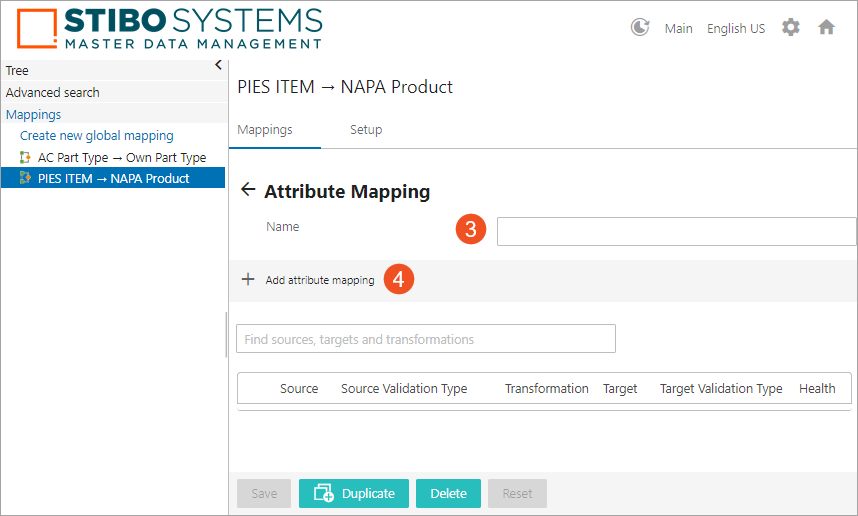Click the Duplicate button
The height and width of the screenshot is (516, 858).
(x=354, y=493)
